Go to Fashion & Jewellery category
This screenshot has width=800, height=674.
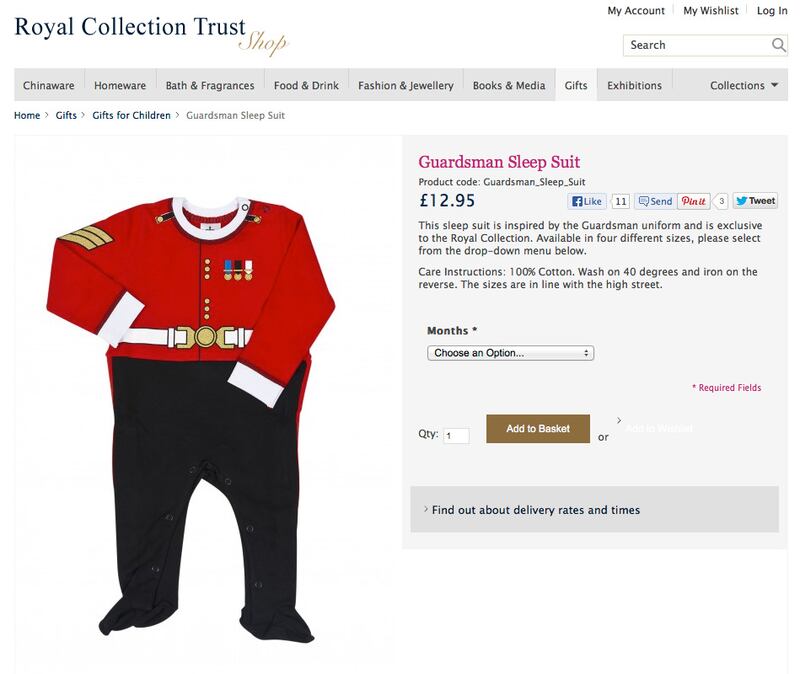coord(406,86)
